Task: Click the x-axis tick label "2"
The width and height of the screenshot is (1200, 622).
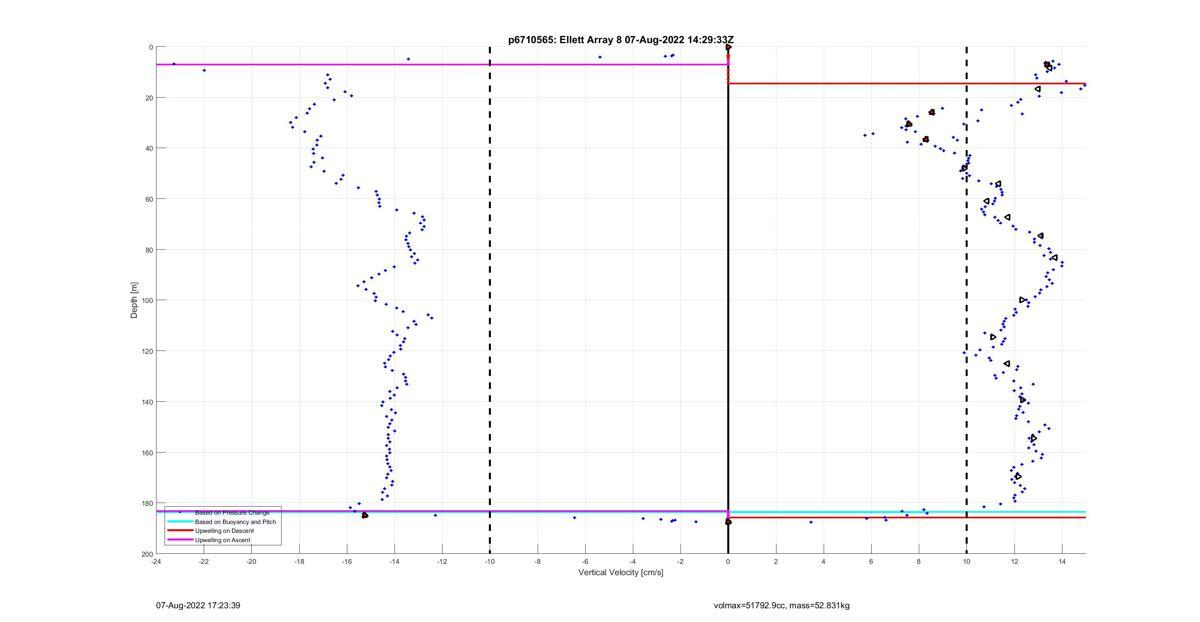Action: pyautogui.click(x=776, y=561)
